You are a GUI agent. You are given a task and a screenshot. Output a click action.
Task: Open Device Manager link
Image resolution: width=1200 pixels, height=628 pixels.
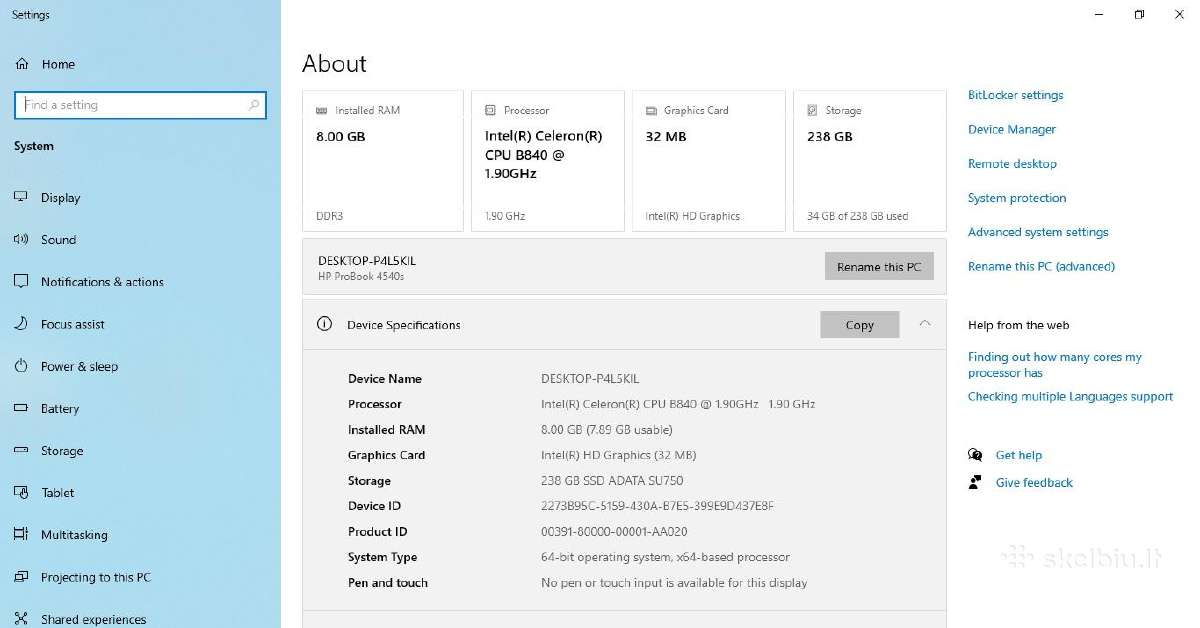1011,129
